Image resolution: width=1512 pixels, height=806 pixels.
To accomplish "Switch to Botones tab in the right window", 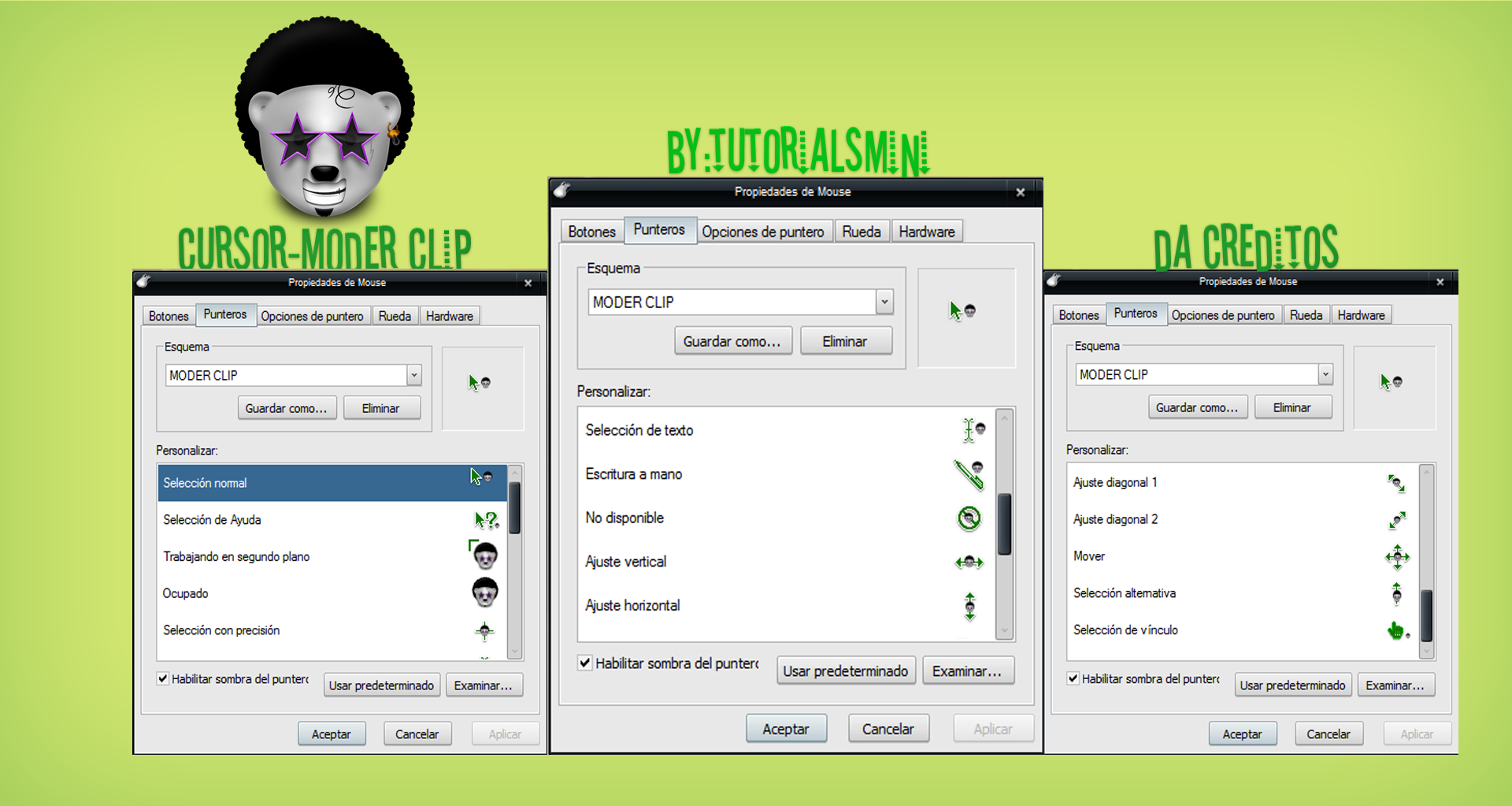I will [x=1079, y=315].
